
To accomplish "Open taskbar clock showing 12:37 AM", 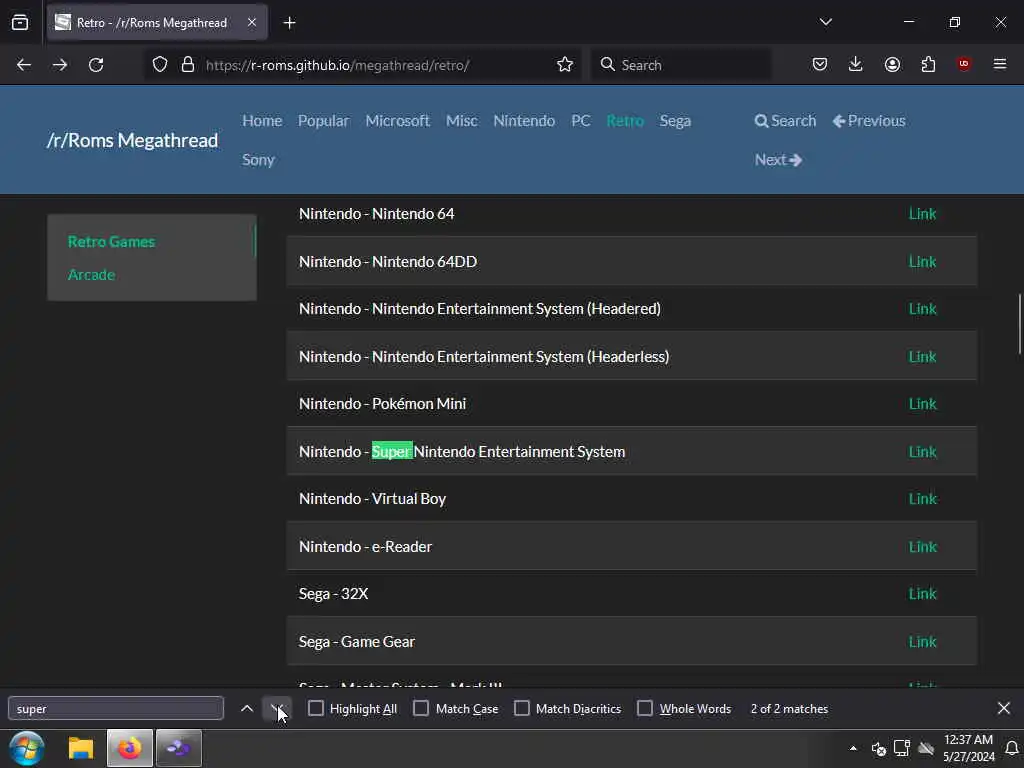I will (x=968, y=748).
